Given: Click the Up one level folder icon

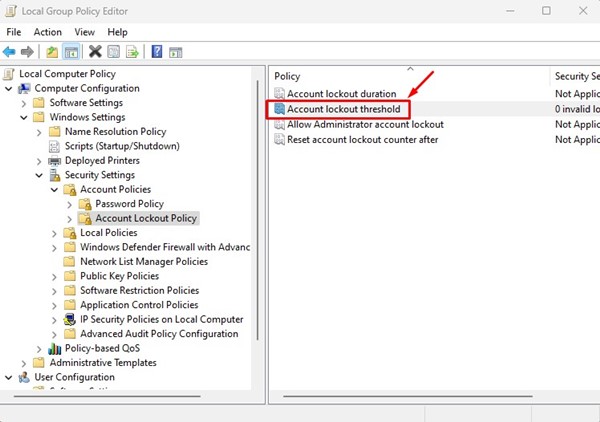Looking at the screenshot, I should click(x=52, y=52).
